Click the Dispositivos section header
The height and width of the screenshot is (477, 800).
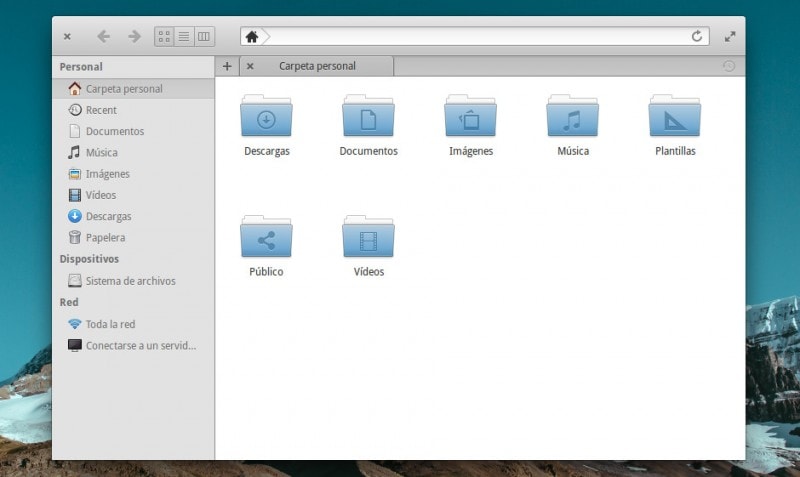pos(89,259)
